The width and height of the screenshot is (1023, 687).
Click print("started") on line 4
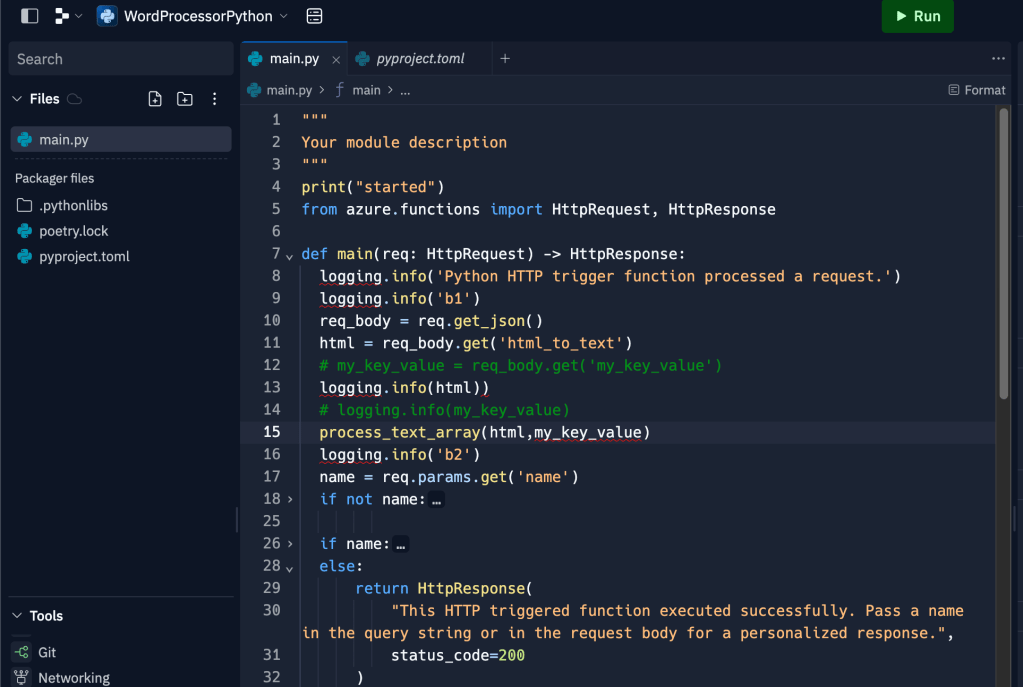coord(373,187)
